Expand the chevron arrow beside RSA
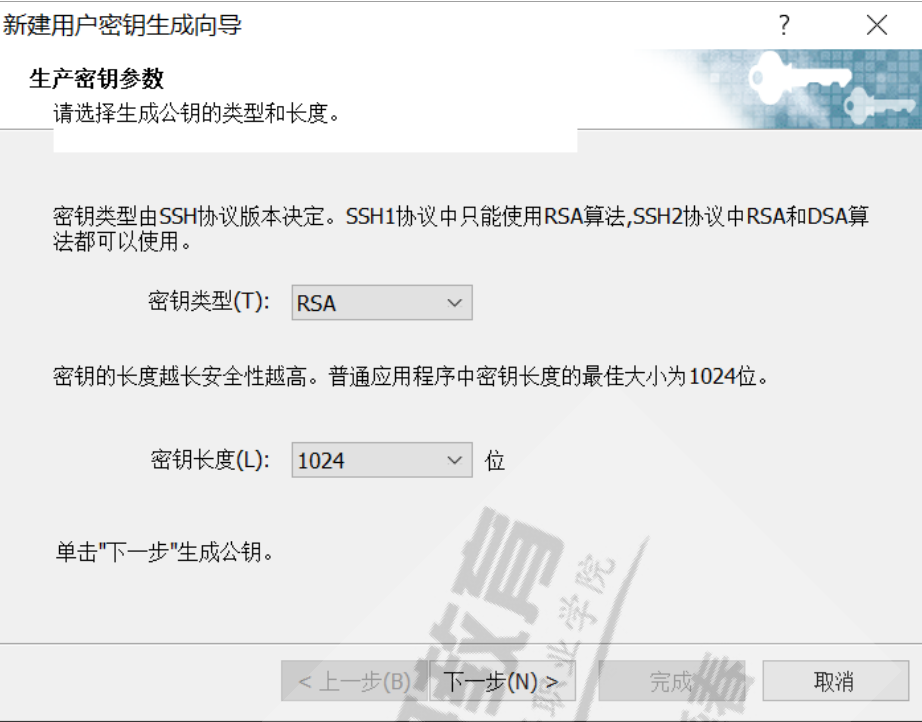922x722 pixels. 454,303
